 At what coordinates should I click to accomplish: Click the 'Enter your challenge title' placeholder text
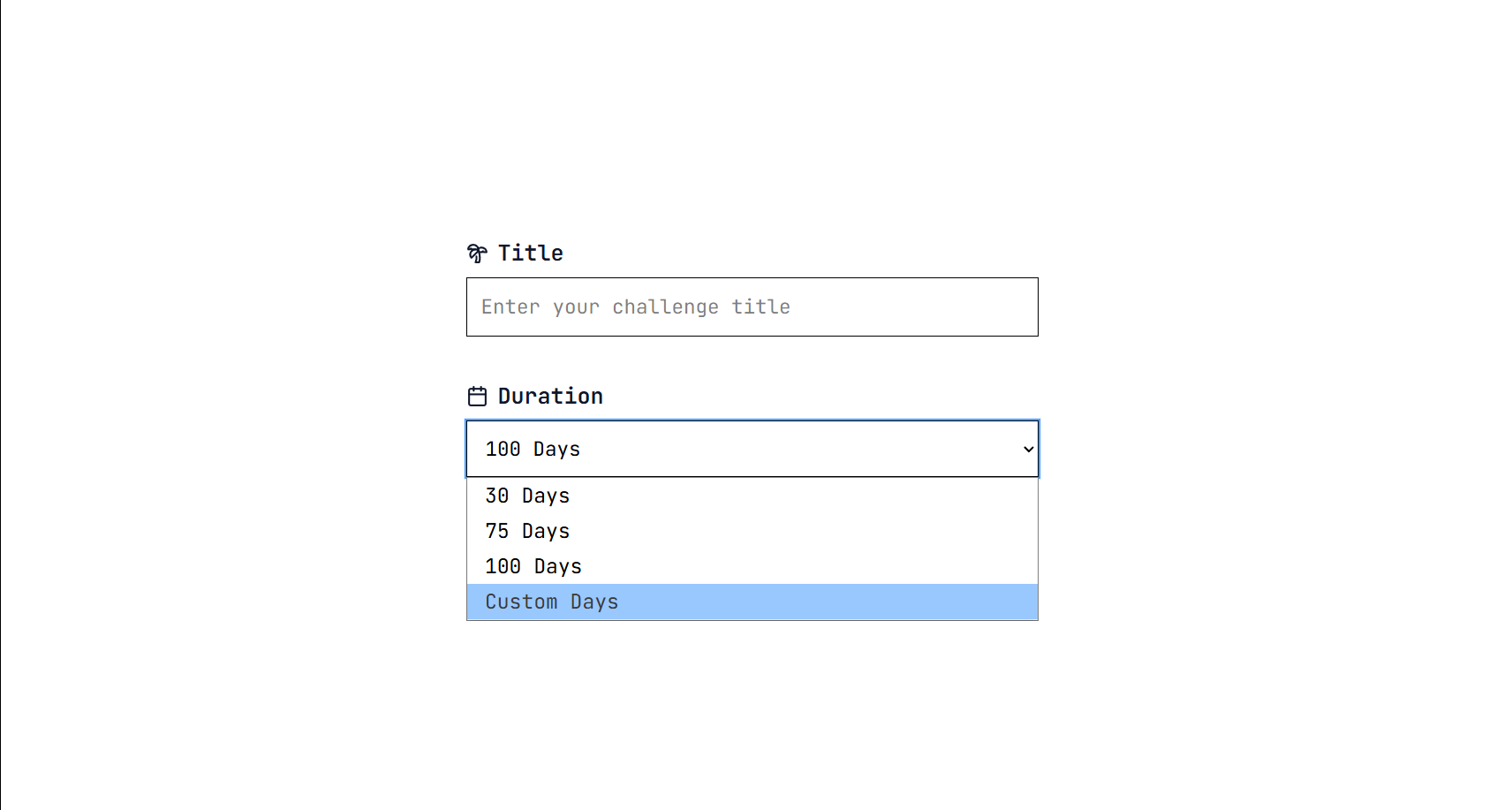click(636, 307)
